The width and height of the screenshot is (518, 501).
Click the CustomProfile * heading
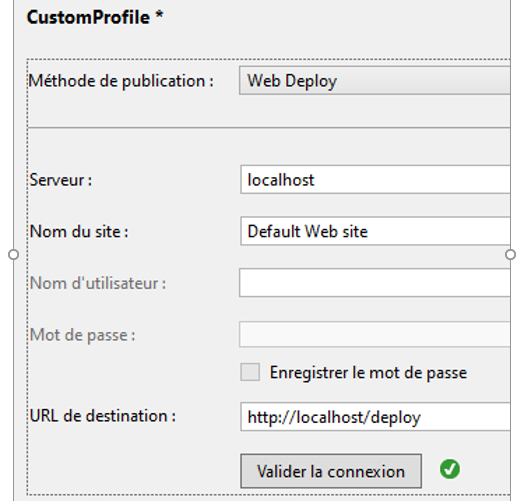pyautogui.click(x=95, y=17)
